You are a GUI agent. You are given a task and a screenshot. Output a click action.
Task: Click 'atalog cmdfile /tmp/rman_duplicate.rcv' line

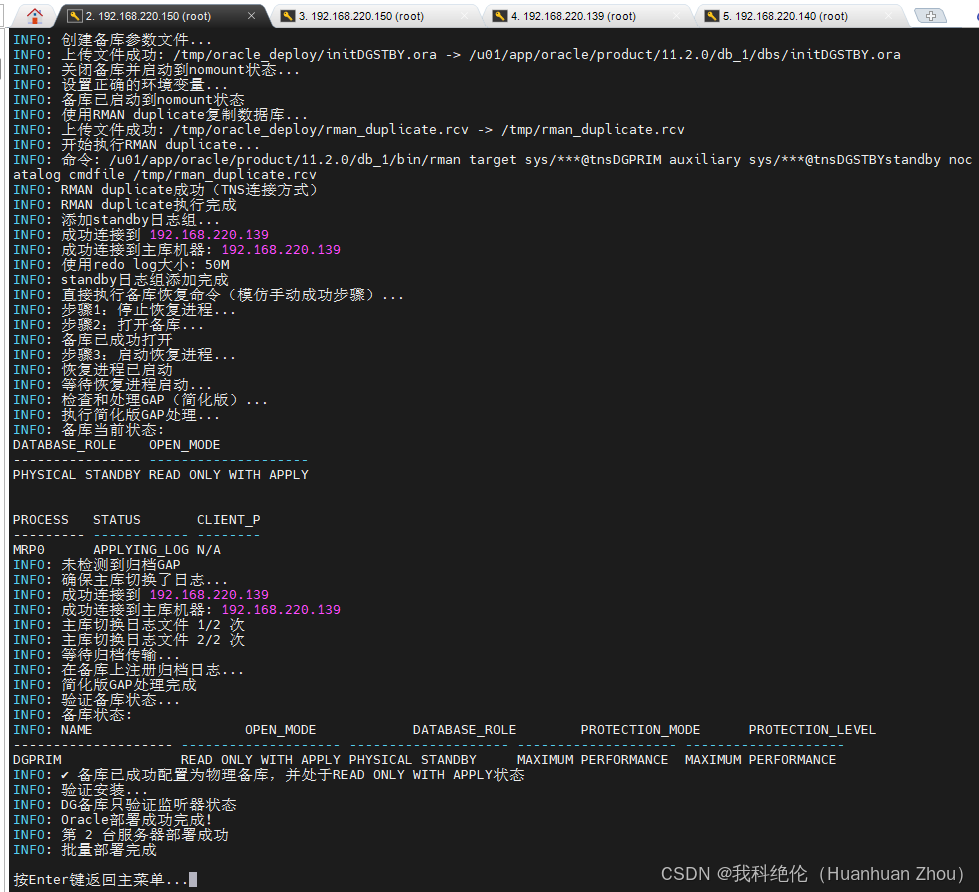(x=165, y=175)
